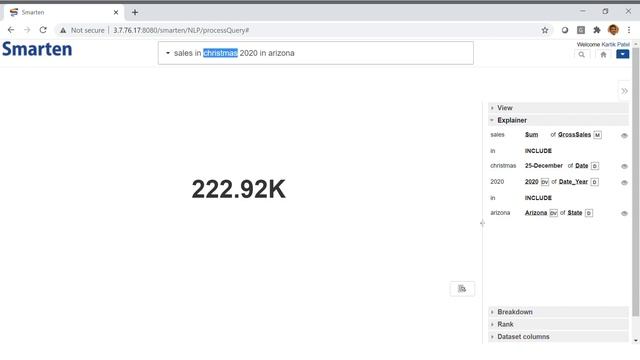
Task: Toggle eye icon for christmas row
Action: tap(624, 166)
